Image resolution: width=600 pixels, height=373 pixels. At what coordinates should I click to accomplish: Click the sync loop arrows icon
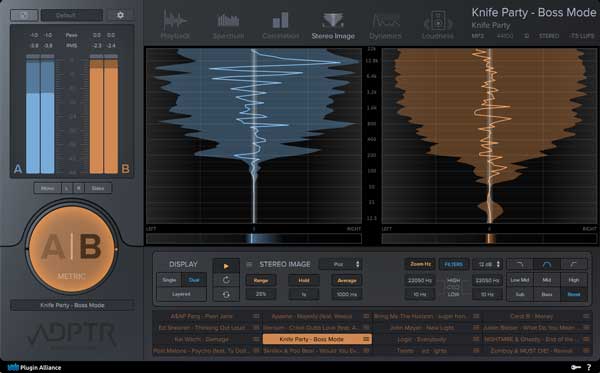tap(226, 294)
